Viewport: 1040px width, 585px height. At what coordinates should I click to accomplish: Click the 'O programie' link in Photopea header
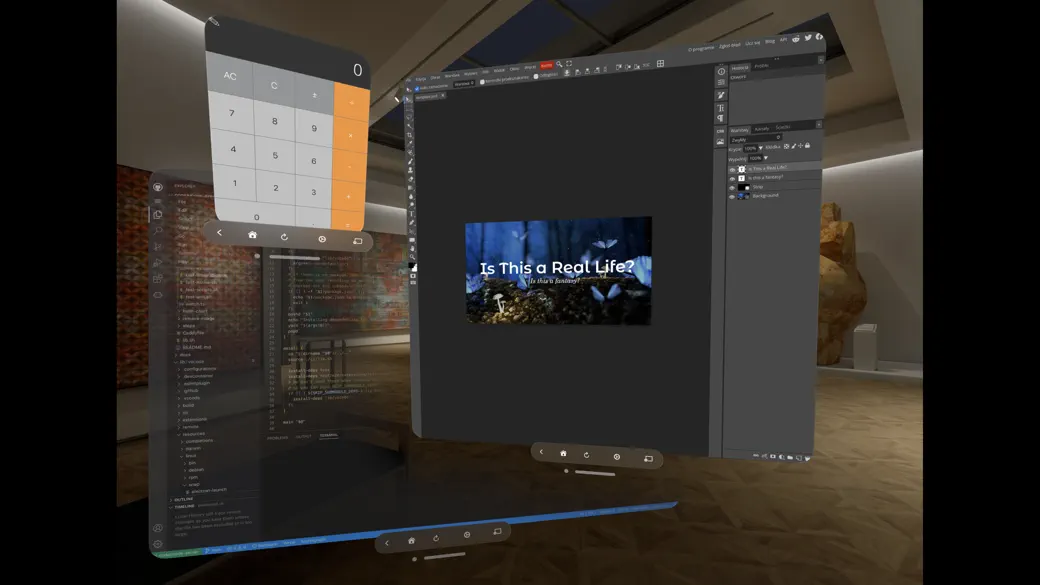(x=700, y=48)
